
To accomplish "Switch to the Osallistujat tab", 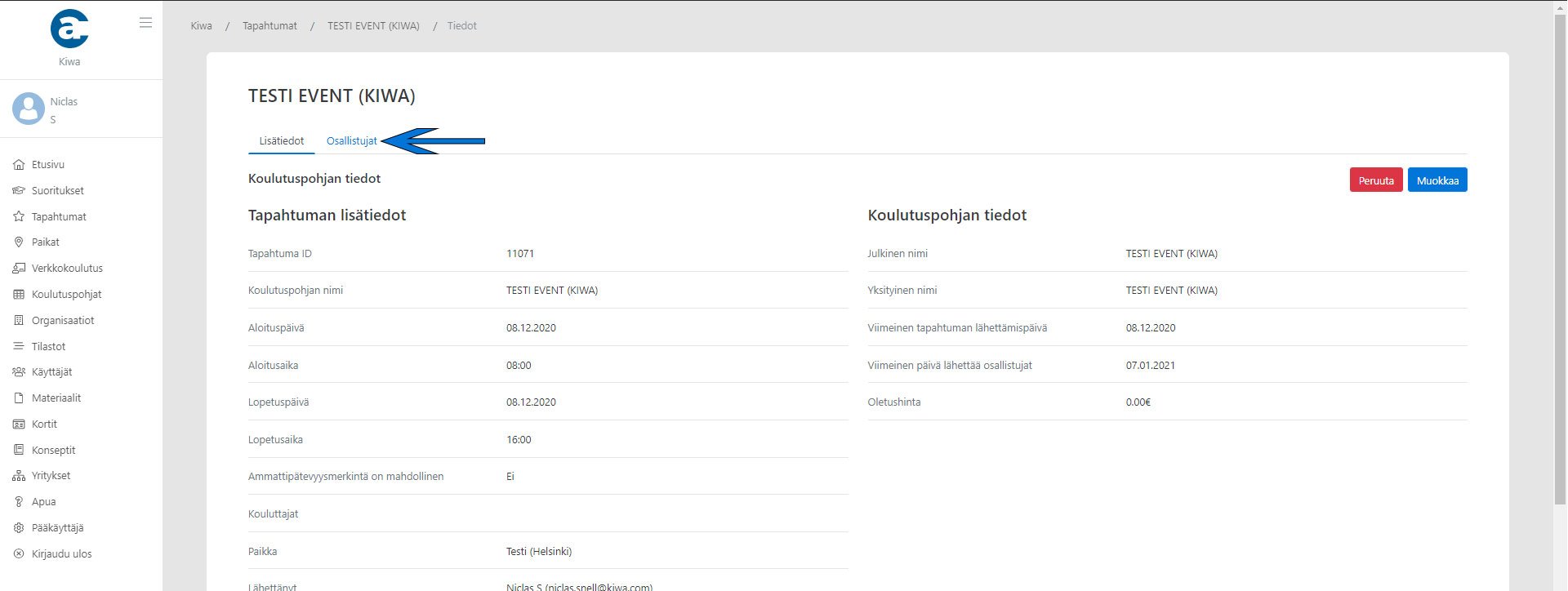I will coord(351,141).
